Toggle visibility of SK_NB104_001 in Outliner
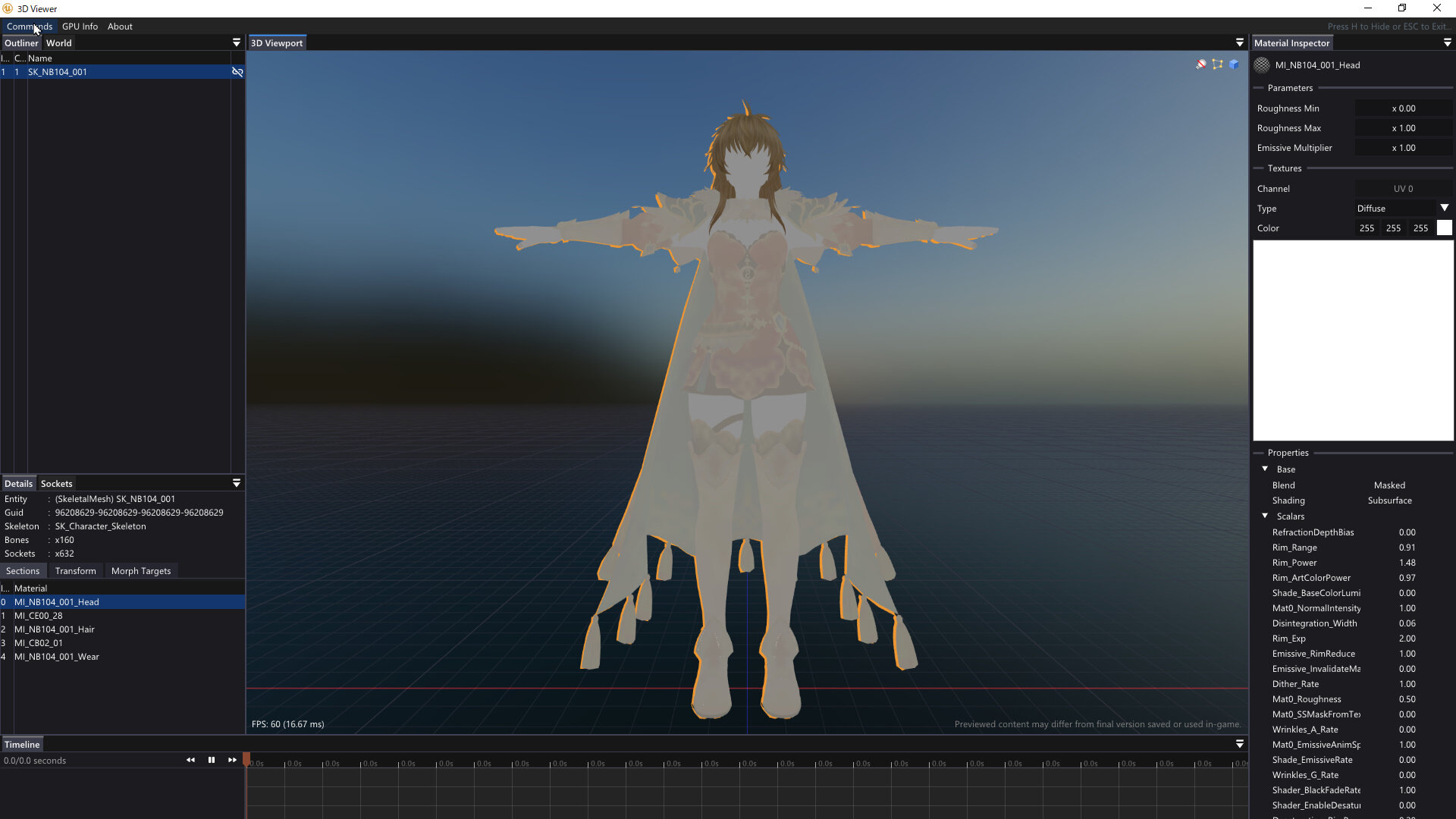Screen dimensions: 1456x819 237,72
